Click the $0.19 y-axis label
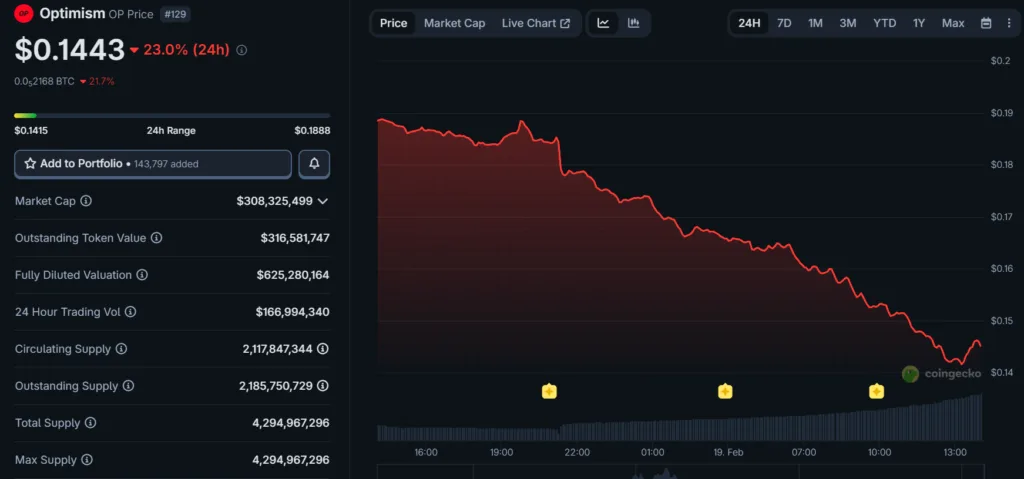The image size is (1024, 479). [x=1001, y=113]
